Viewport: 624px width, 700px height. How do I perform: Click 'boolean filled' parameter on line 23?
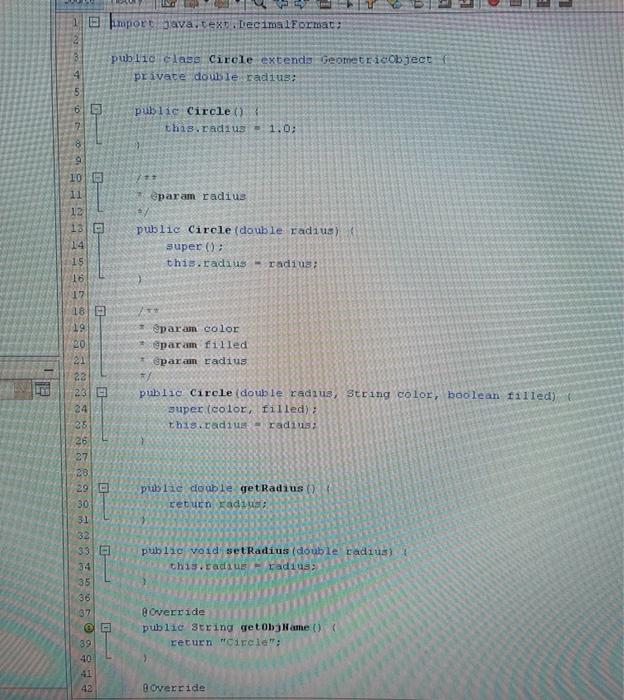(x=502, y=396)
